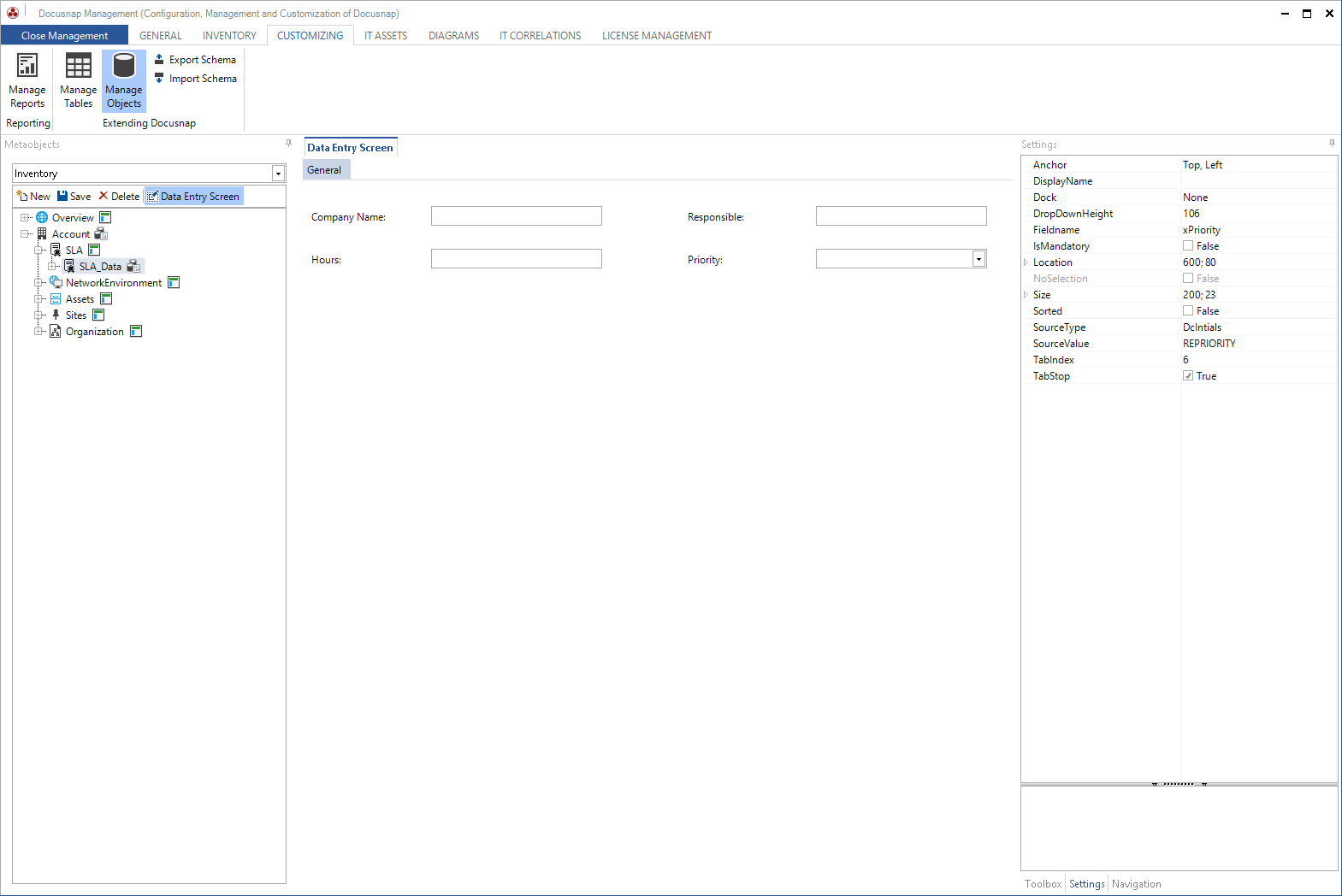Select the Data Entry Screen tab header
1342x896 pixels.
tap(350, 147)
